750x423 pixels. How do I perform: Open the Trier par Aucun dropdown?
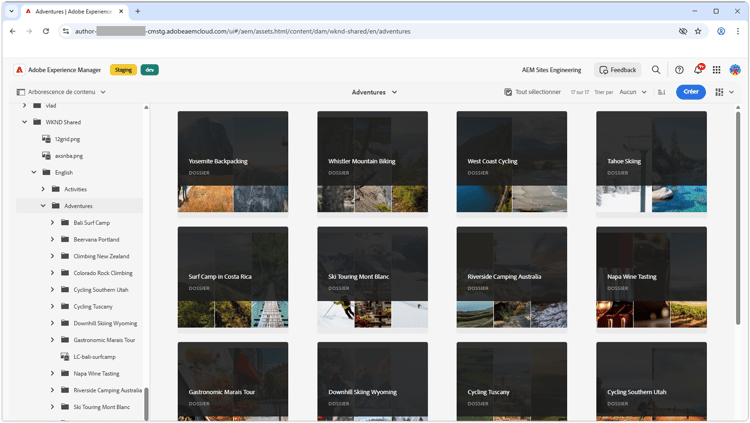coord(632,92)
